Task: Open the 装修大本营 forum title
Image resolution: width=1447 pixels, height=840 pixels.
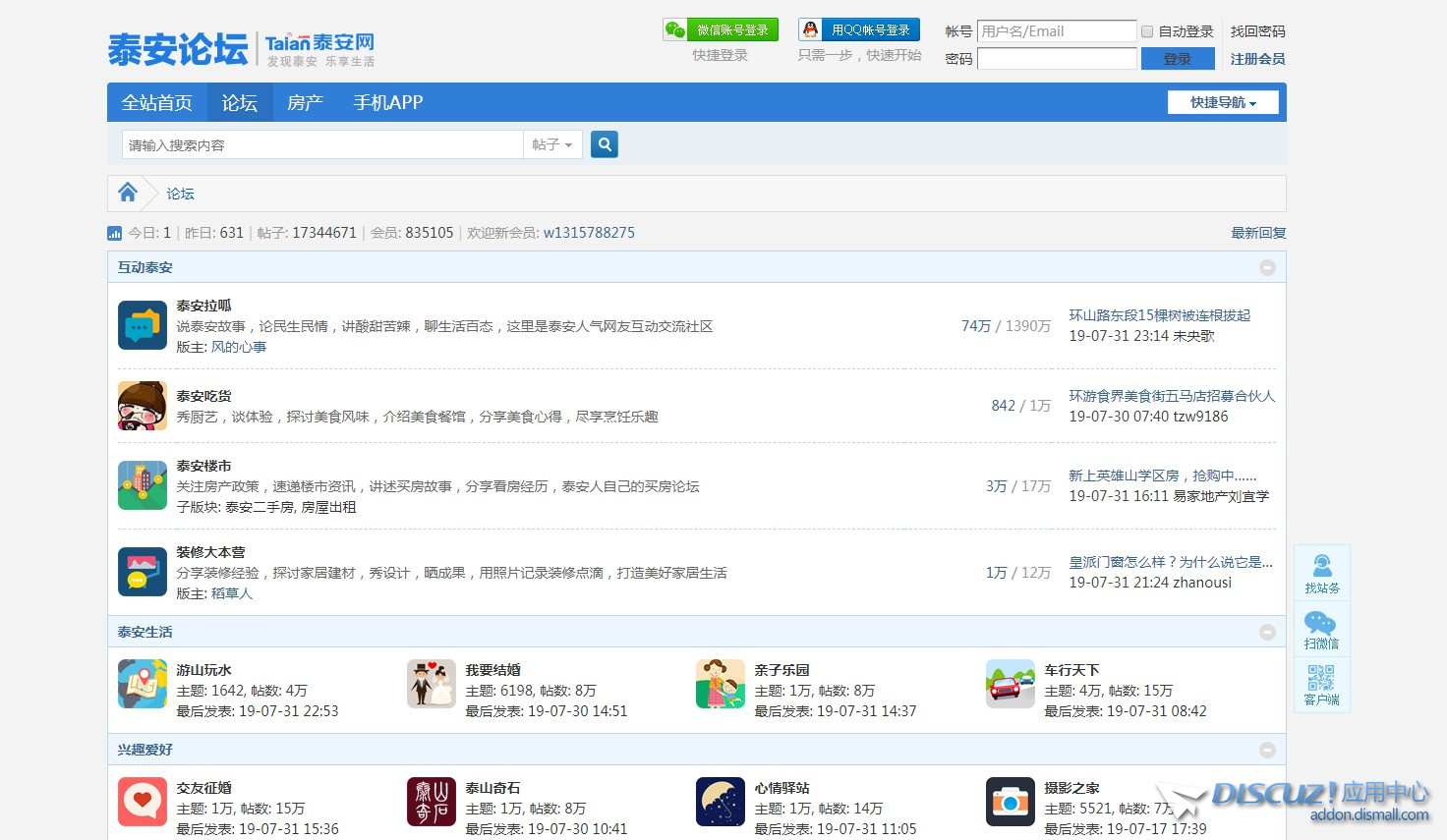Action: point(210,552)
